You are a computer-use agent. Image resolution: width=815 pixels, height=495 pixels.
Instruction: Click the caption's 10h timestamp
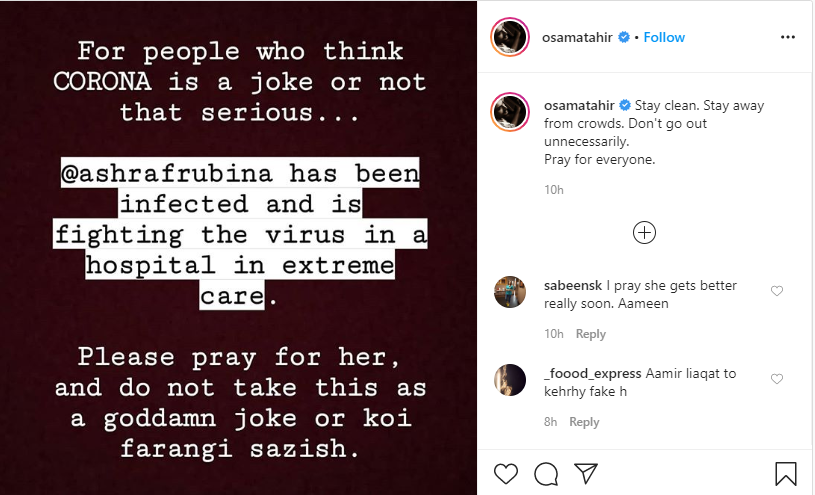[553, 189]
